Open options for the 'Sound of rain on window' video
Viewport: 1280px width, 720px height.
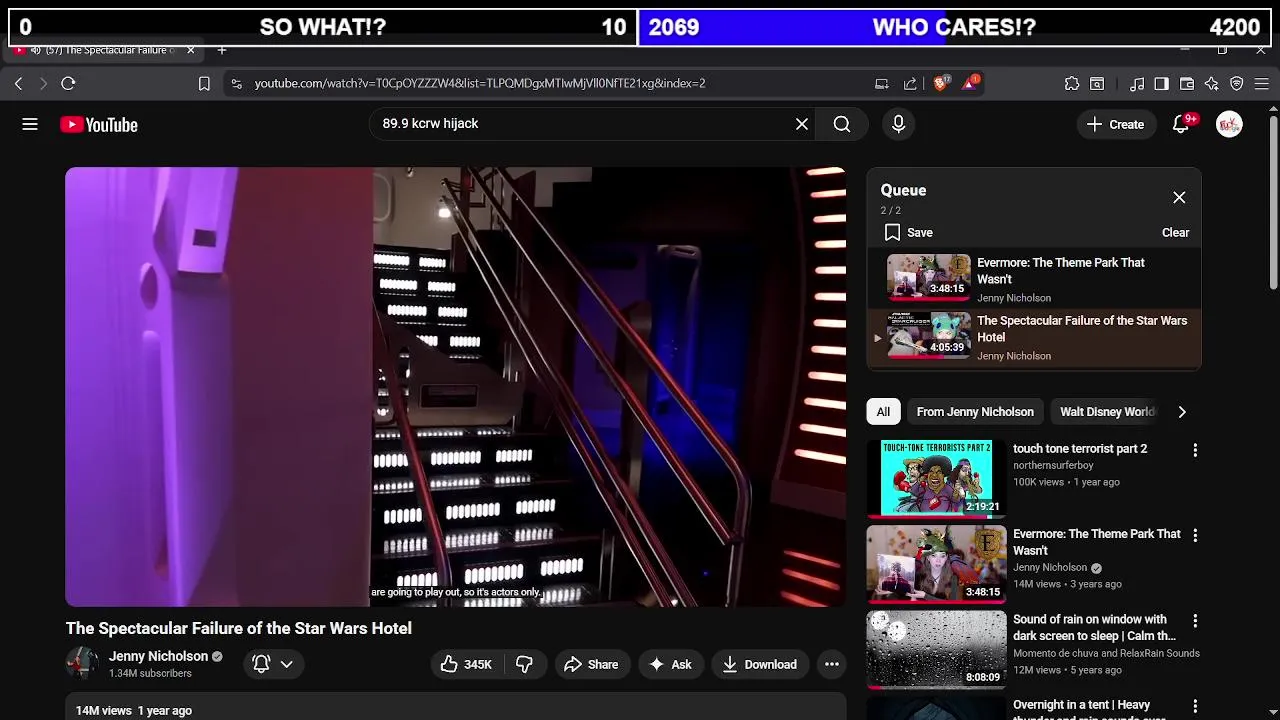(x=1195, y=621)
